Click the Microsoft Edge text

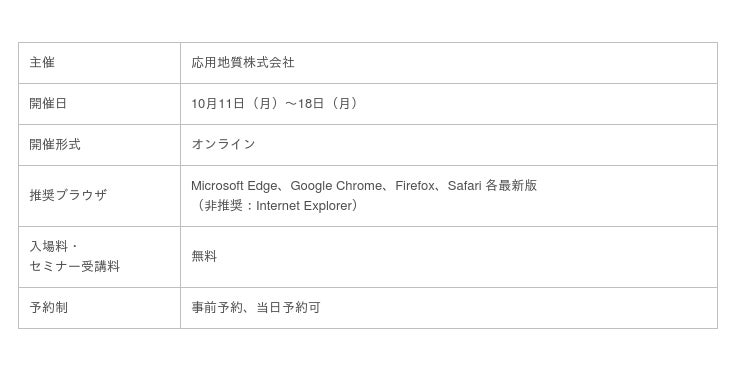click(x=234, y=186)
